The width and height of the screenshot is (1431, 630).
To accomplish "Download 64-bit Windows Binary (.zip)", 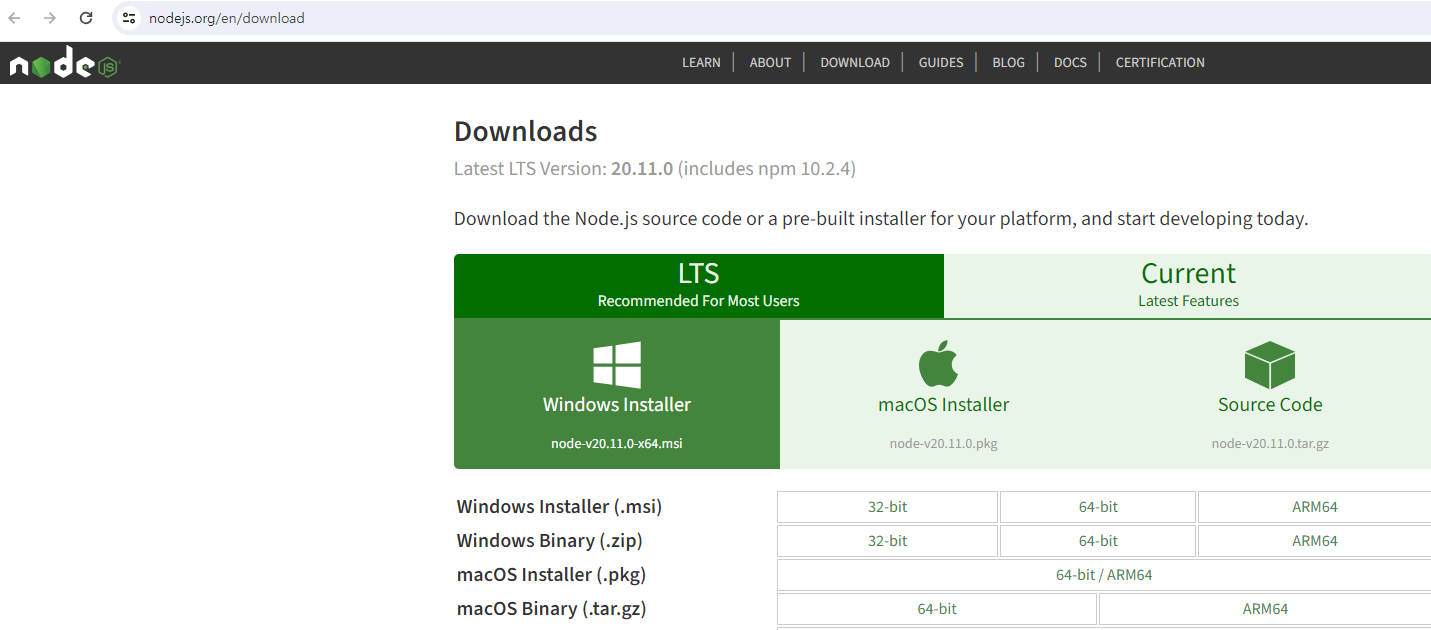I will [1098, 541].
